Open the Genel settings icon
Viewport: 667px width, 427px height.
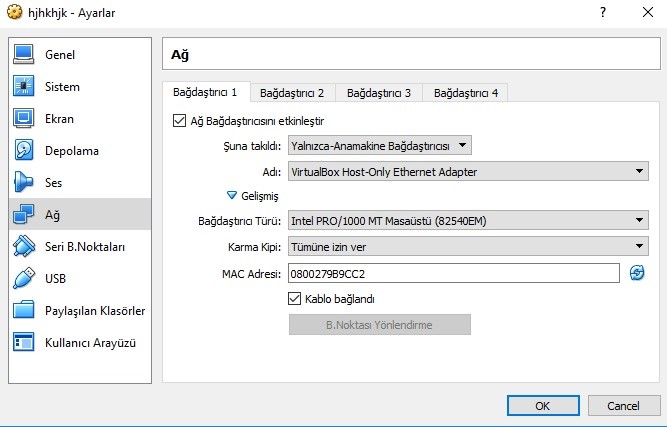[25, 54]
